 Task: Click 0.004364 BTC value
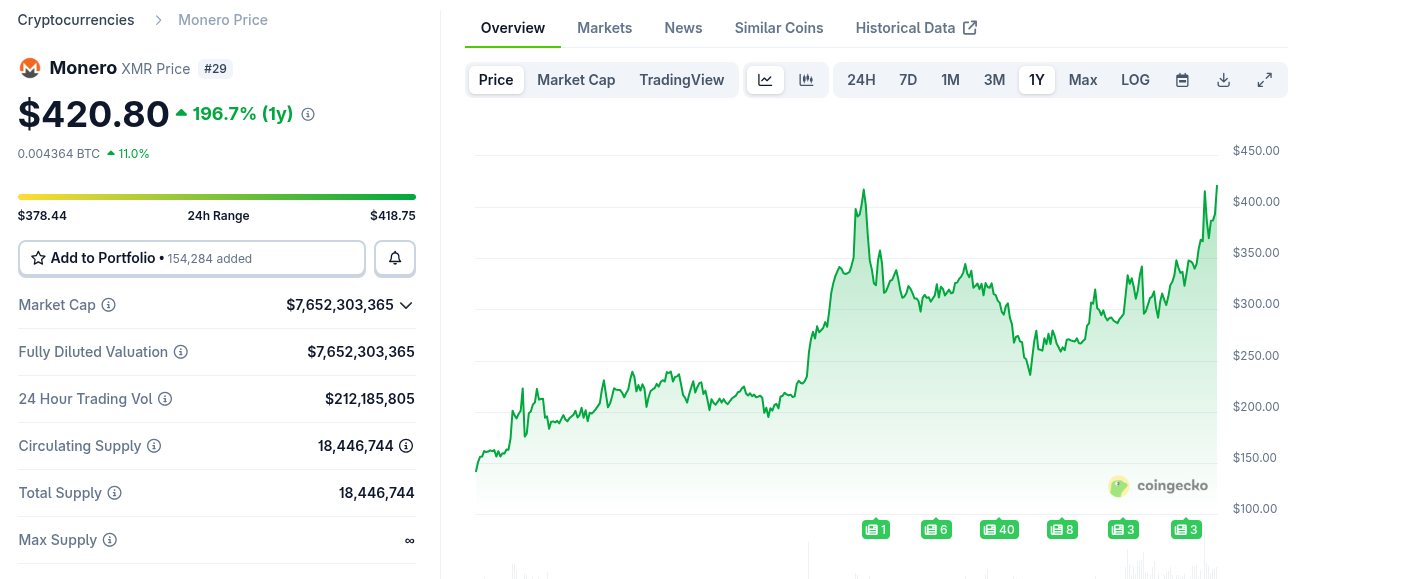point(59,154)
